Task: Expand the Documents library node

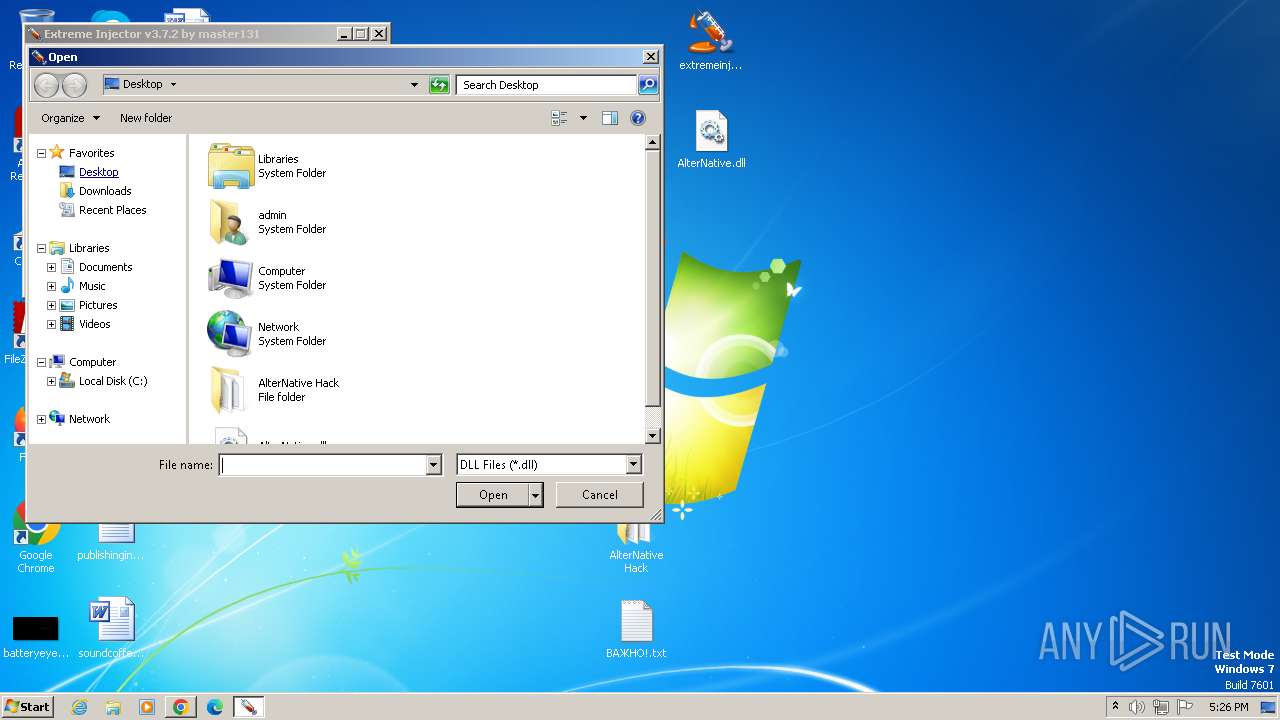Action: pos(51,267)
